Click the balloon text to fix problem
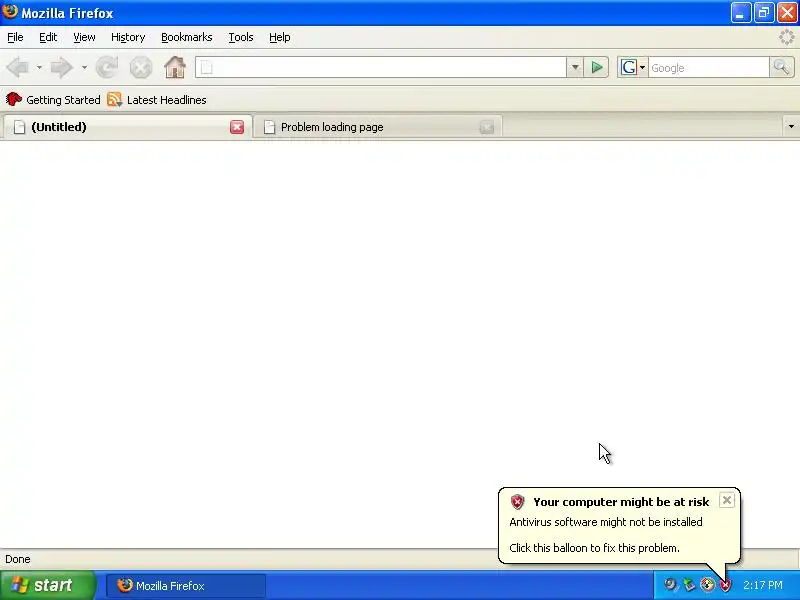Viewport: 800px width, 600px height. 594,548
